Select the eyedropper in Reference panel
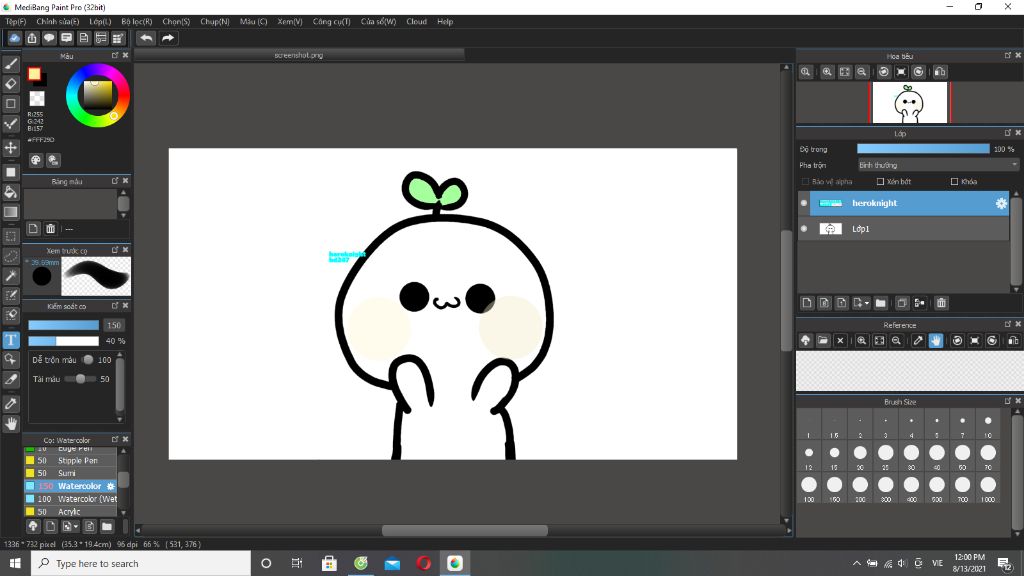1024x576 pixels. point(918,340)
